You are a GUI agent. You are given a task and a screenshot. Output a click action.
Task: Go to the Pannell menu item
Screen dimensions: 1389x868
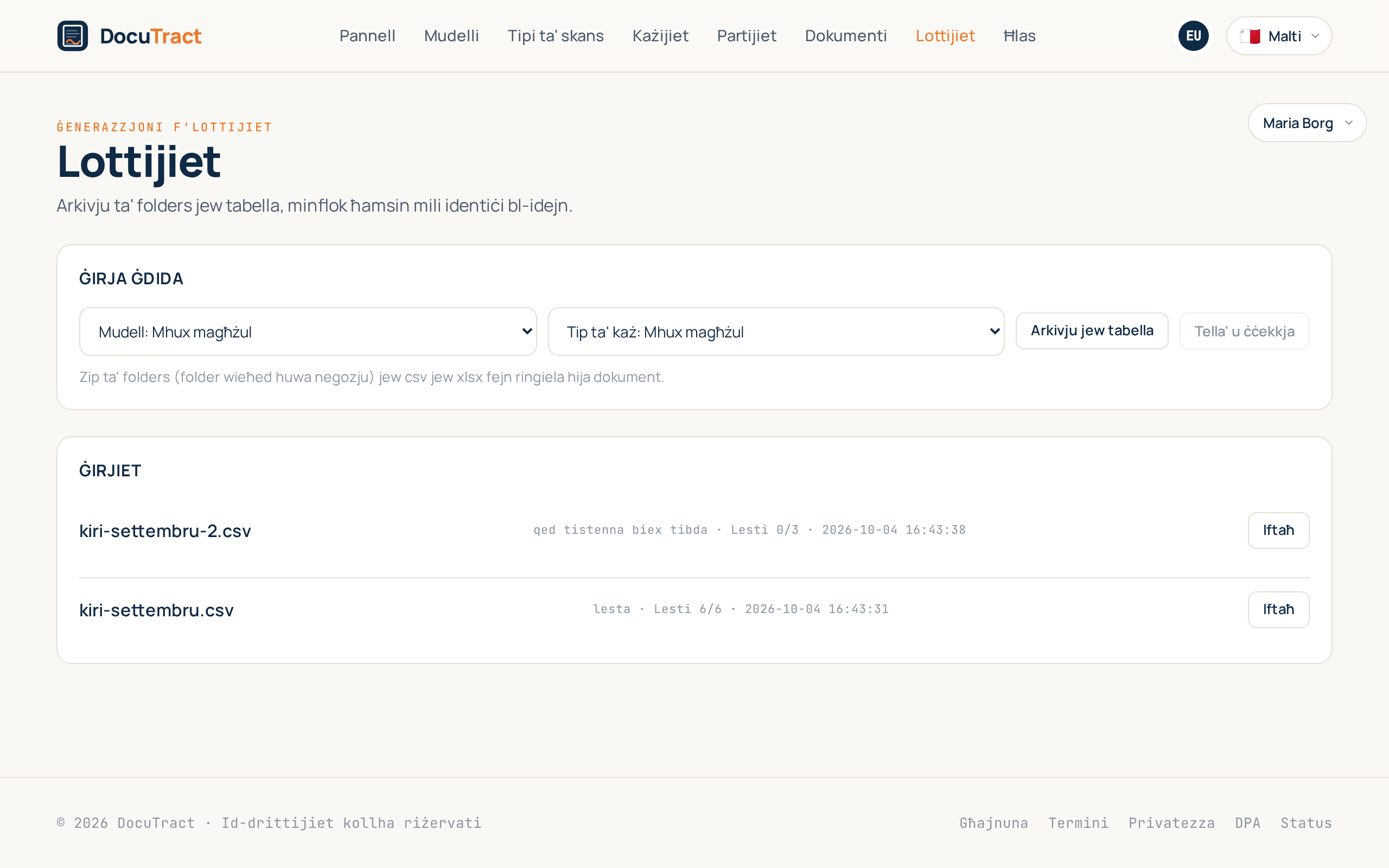pos(367,36)
